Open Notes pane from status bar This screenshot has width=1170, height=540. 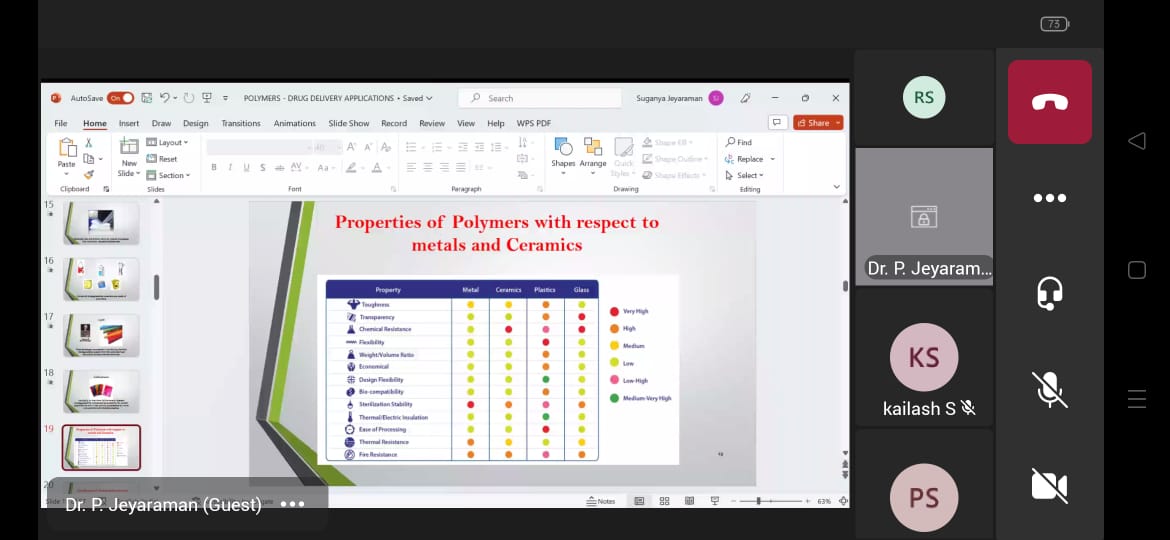coord(601,501)
